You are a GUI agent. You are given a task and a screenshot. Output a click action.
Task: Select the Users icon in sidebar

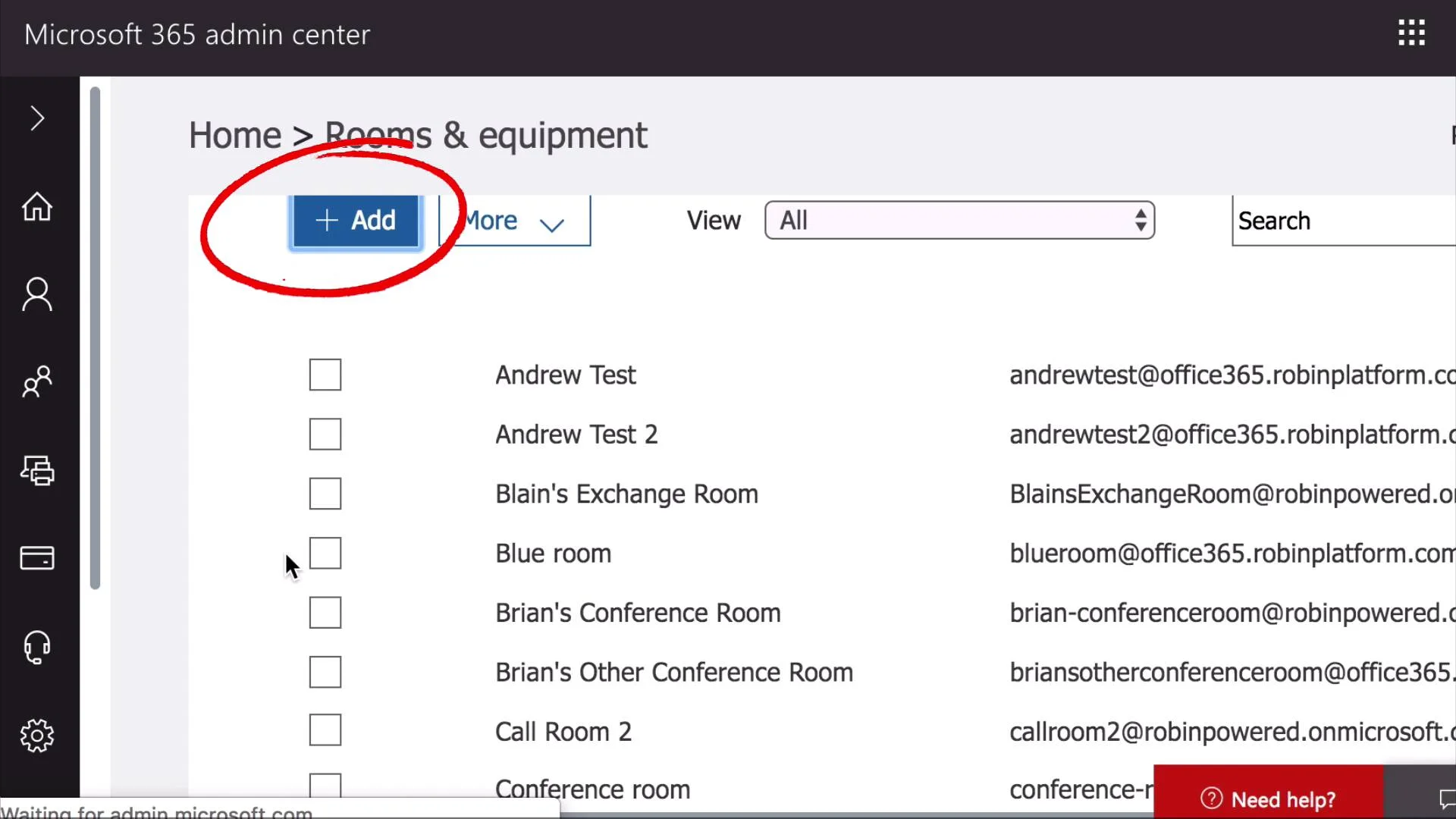[x=37, y=293]
